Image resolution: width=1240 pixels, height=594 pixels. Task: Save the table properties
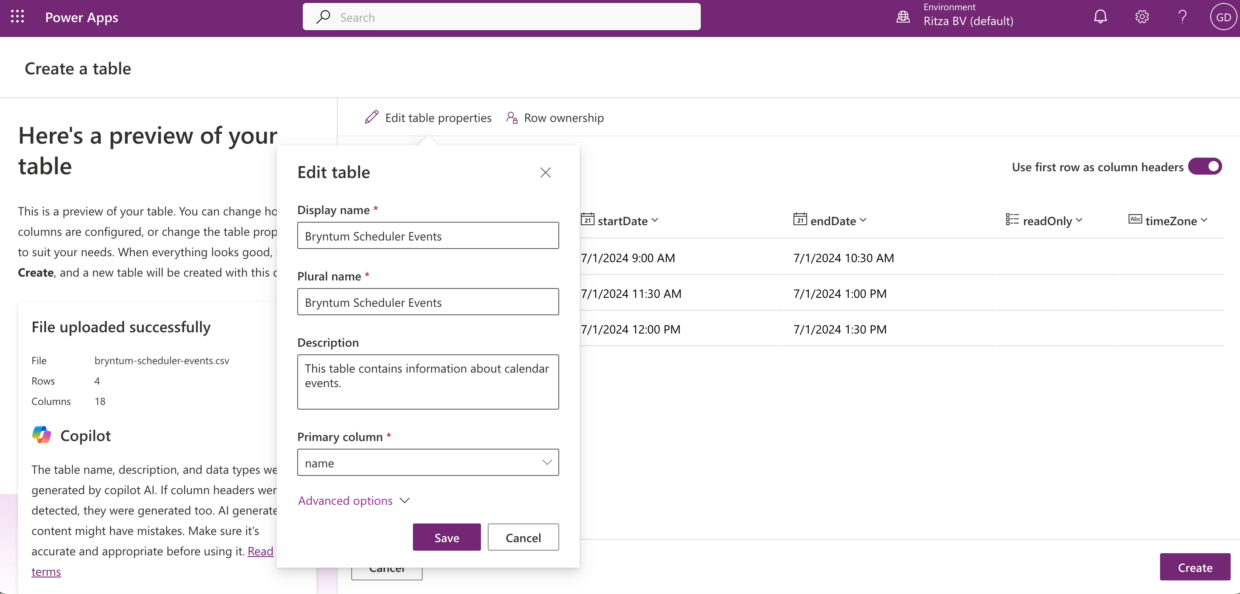click(446, 537)
